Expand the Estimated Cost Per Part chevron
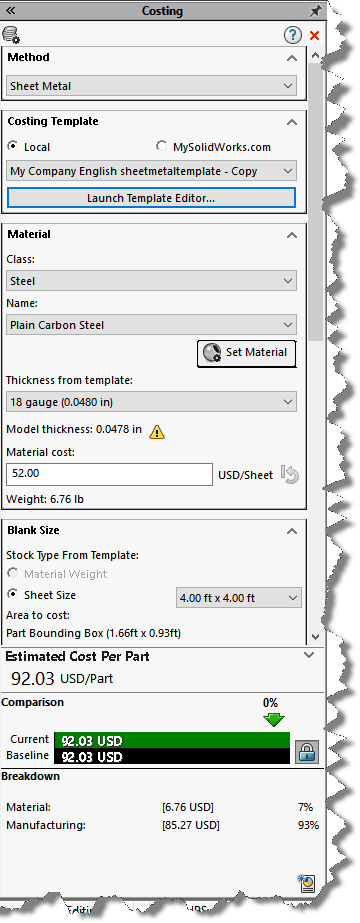The image size is (360, 923). pyautogui.click(x=309, y=655)
